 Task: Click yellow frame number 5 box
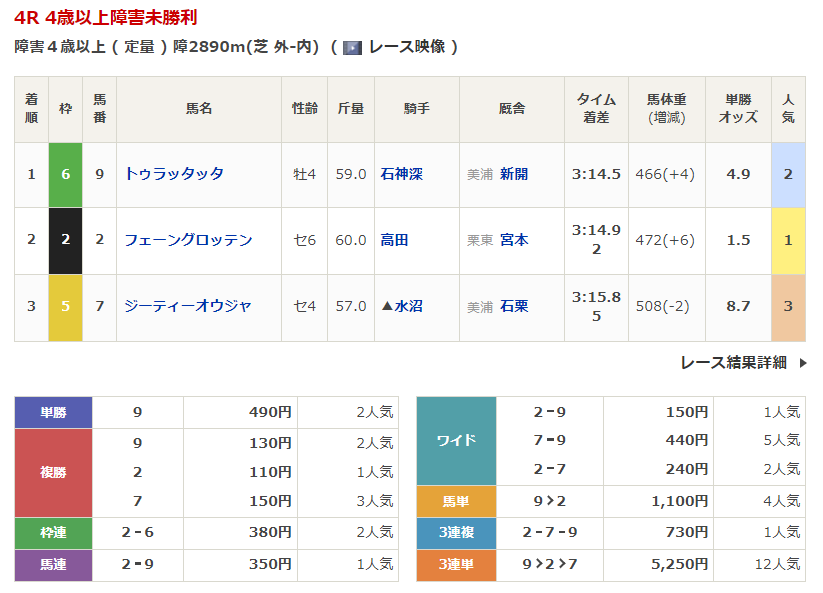[66, 306]
